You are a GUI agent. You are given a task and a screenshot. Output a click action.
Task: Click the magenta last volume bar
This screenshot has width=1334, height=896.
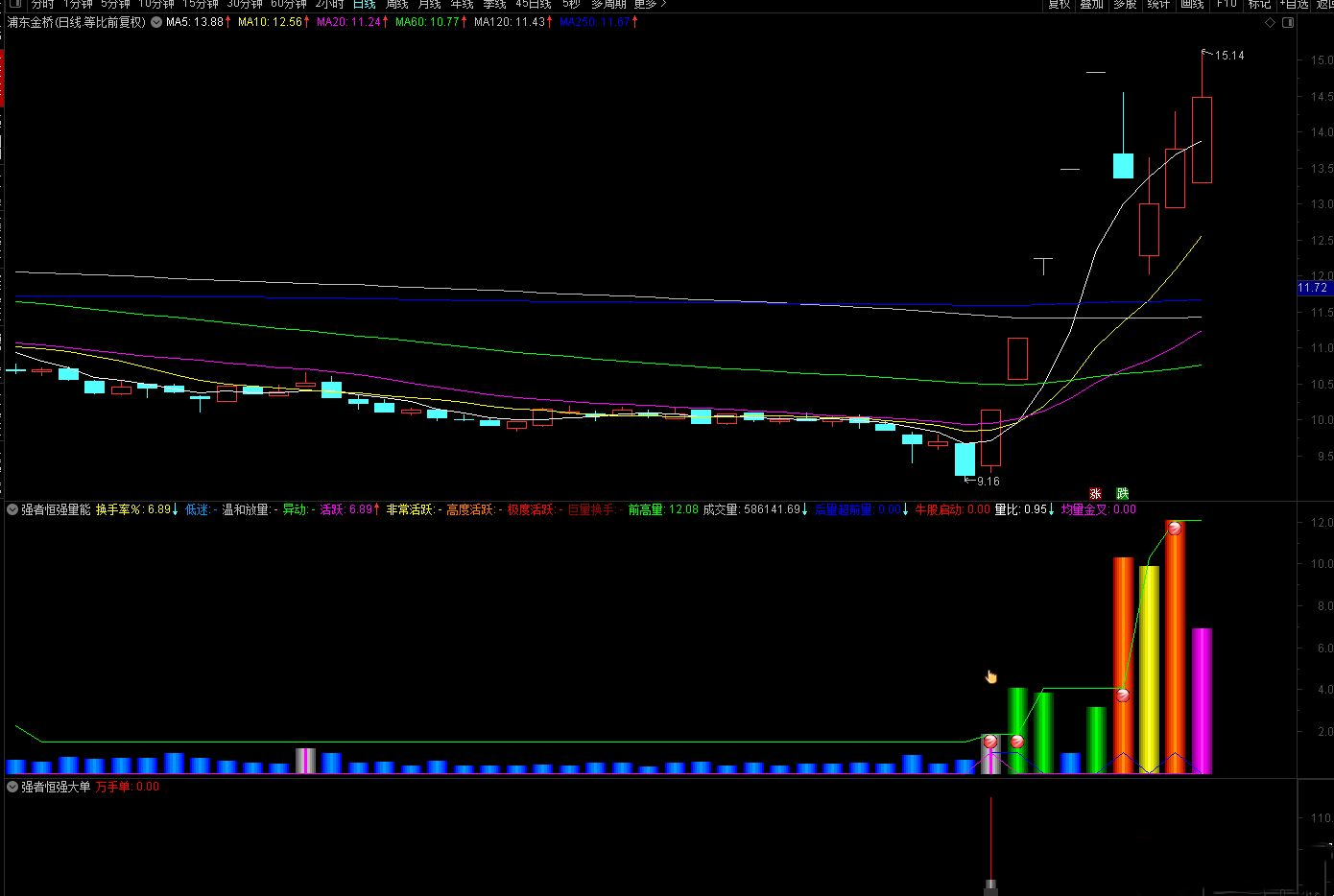coord(1202,700)
